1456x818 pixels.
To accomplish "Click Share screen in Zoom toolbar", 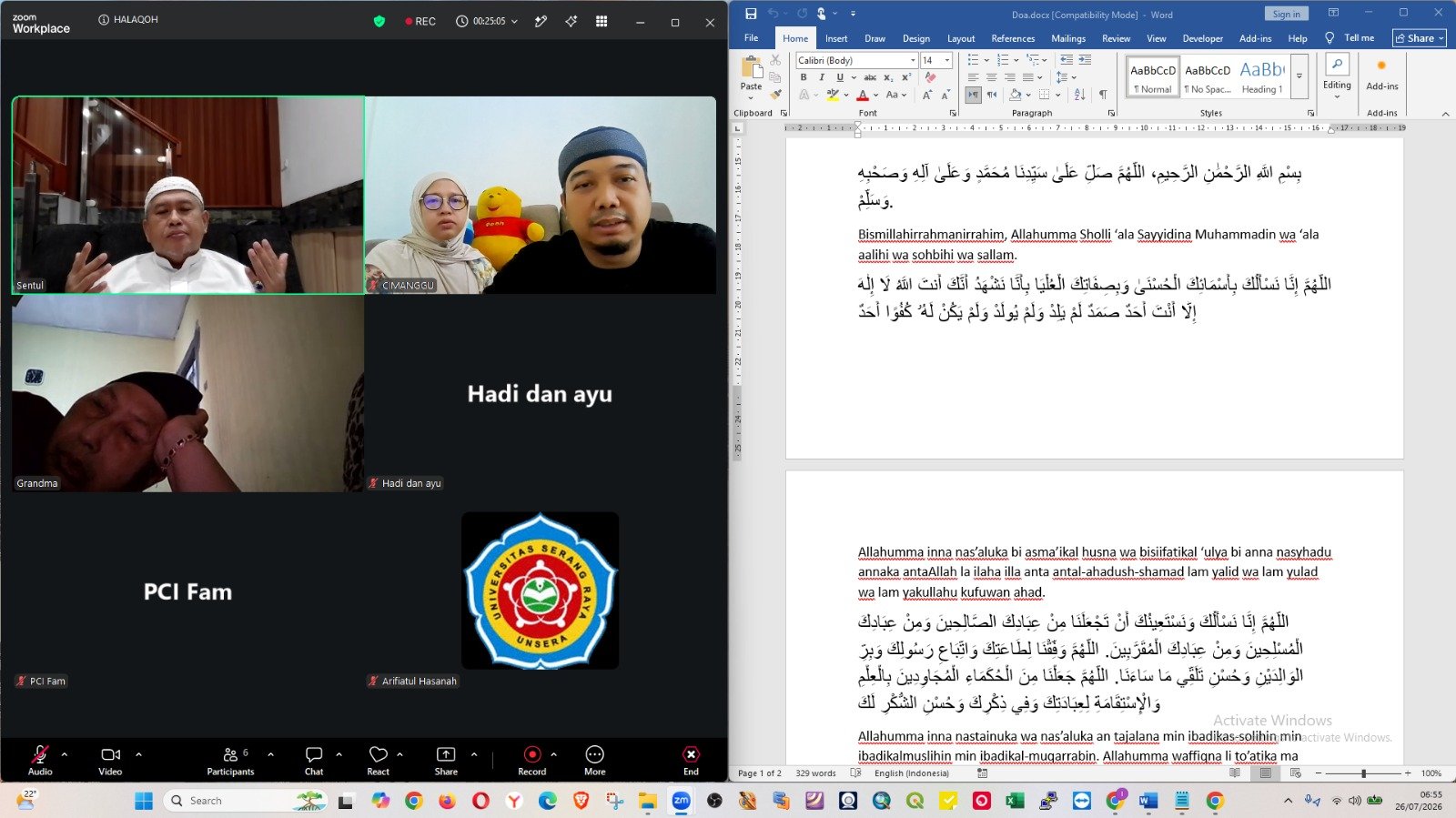I will pos(446,760).
